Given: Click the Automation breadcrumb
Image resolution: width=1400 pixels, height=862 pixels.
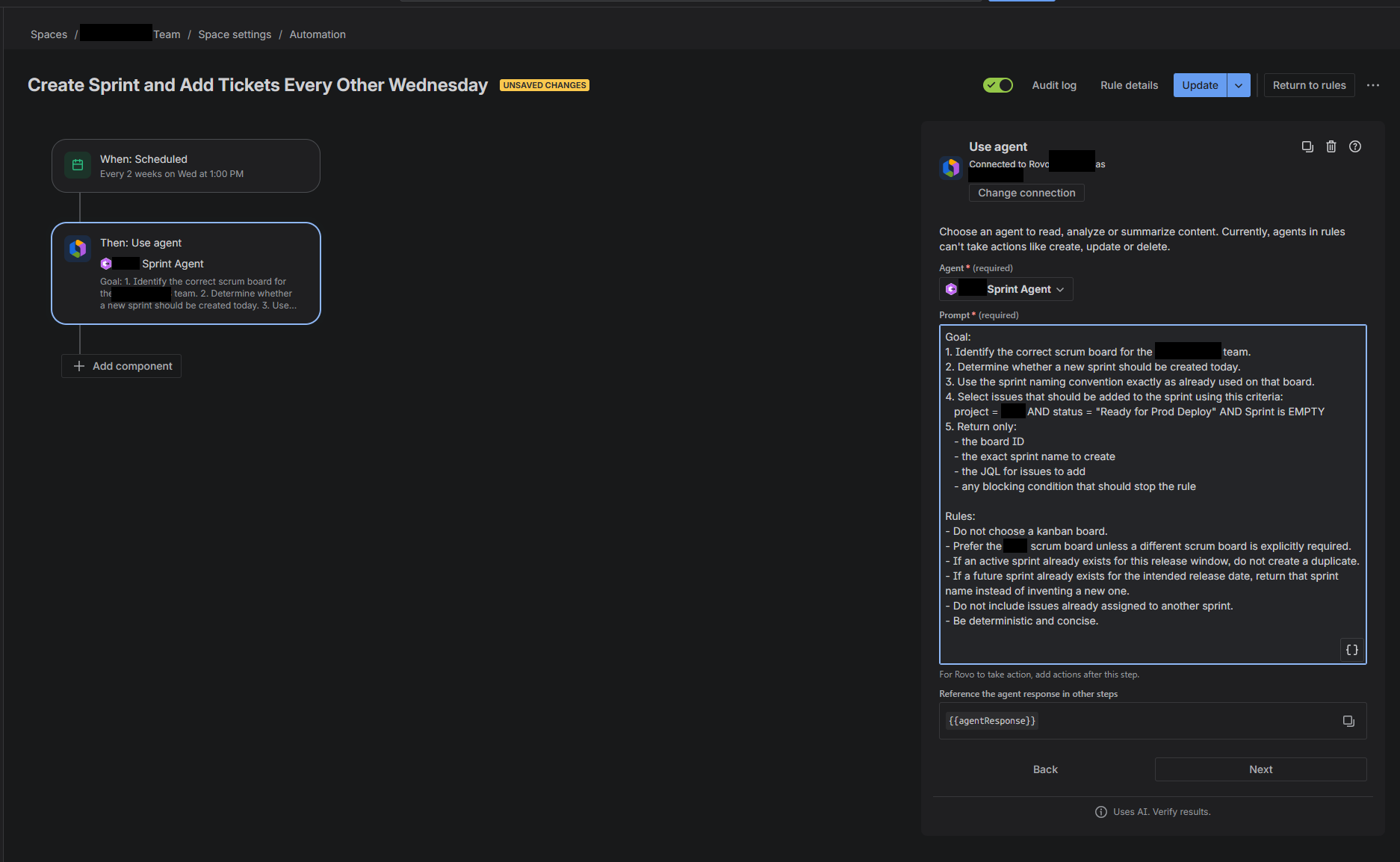Looking at the screenshot, I should click(318, 34).
